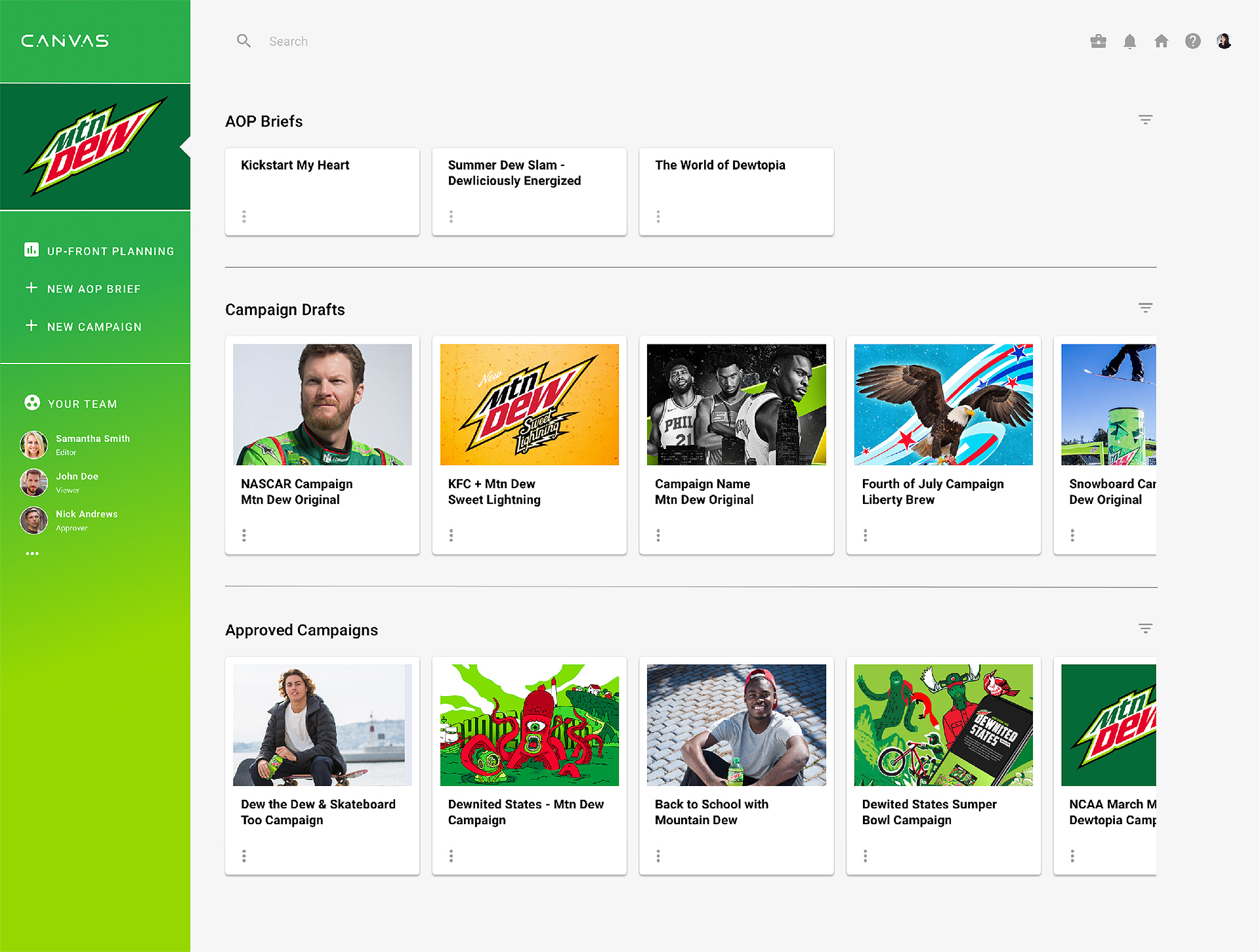Open more options on Back to School card

[658, 856]
